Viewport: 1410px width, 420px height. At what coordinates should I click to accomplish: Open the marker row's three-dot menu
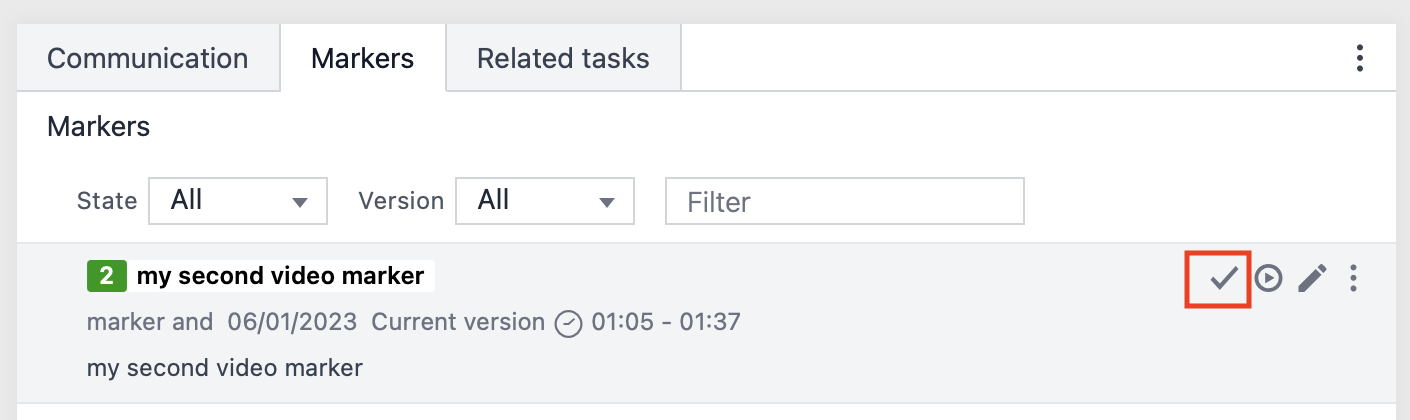[x=1353, y=278]
